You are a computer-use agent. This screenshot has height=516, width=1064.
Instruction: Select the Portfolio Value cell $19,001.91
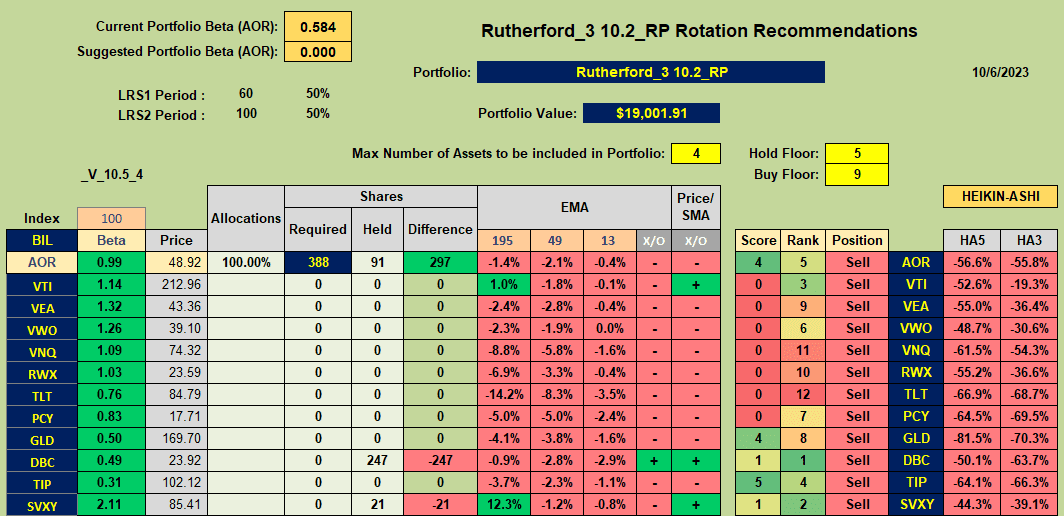[651, 113]
